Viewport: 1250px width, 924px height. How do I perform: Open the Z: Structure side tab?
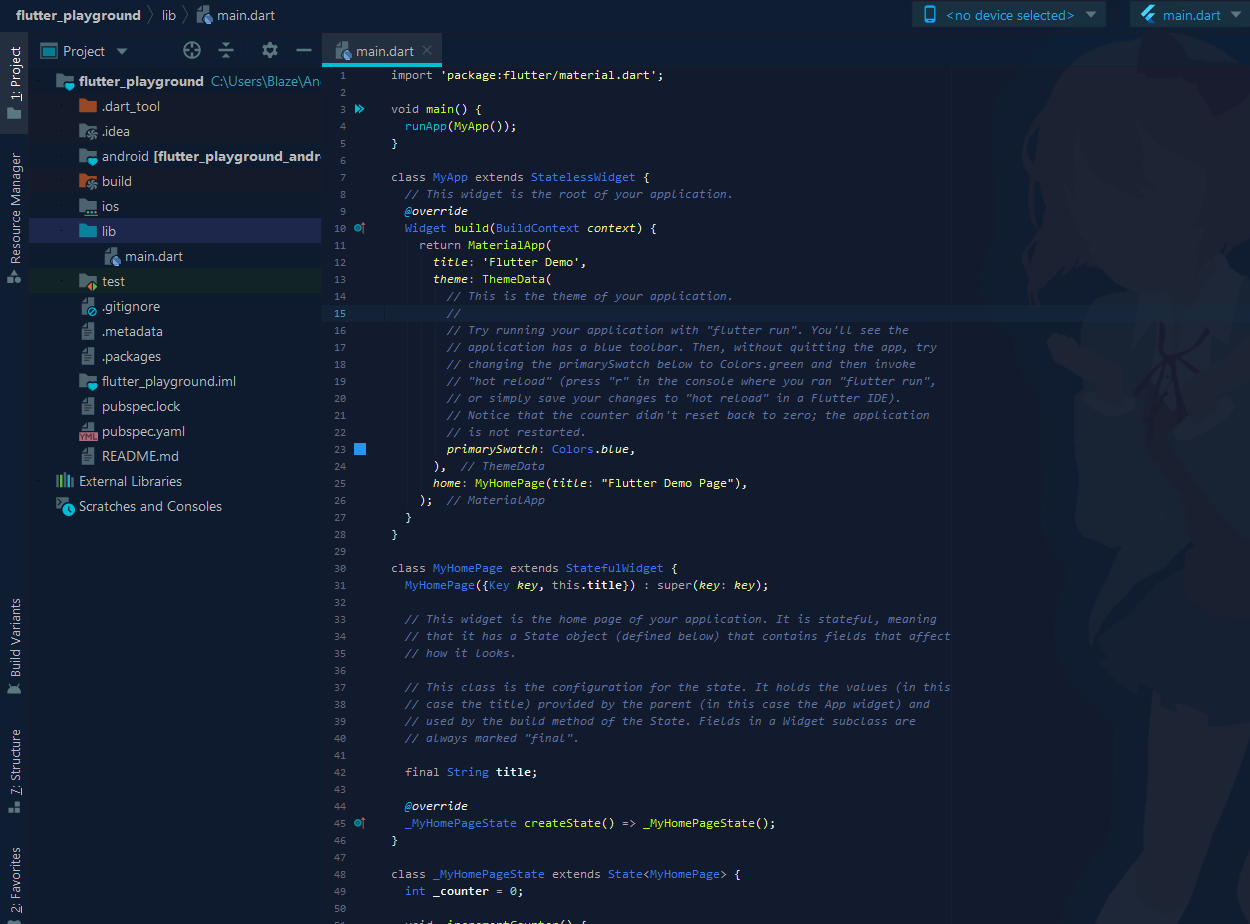click(x=14, y=770)
